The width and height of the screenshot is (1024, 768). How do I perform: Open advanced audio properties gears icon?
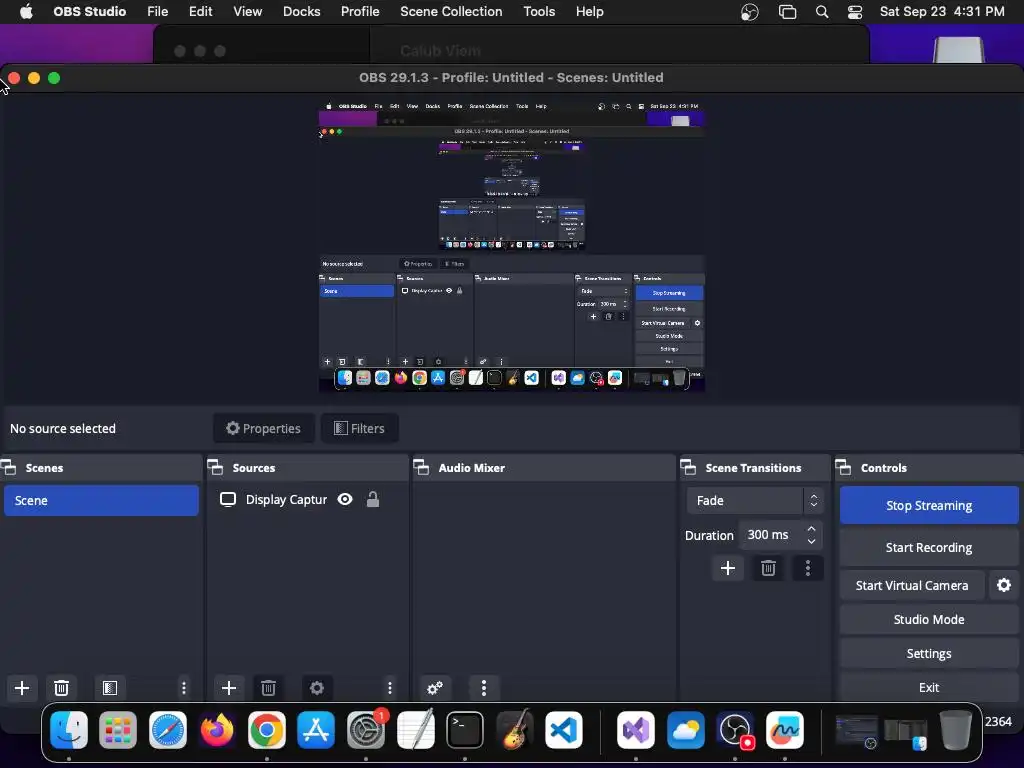point(435,688)
